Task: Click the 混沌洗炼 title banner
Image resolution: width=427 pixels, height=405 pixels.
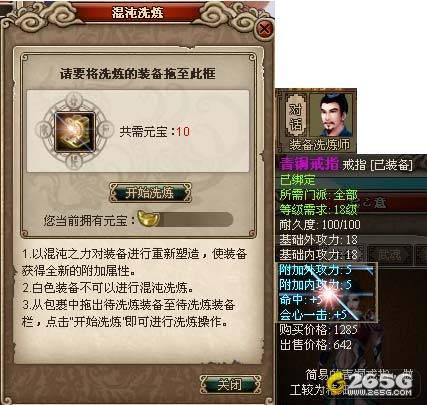Action: (137, 12)
